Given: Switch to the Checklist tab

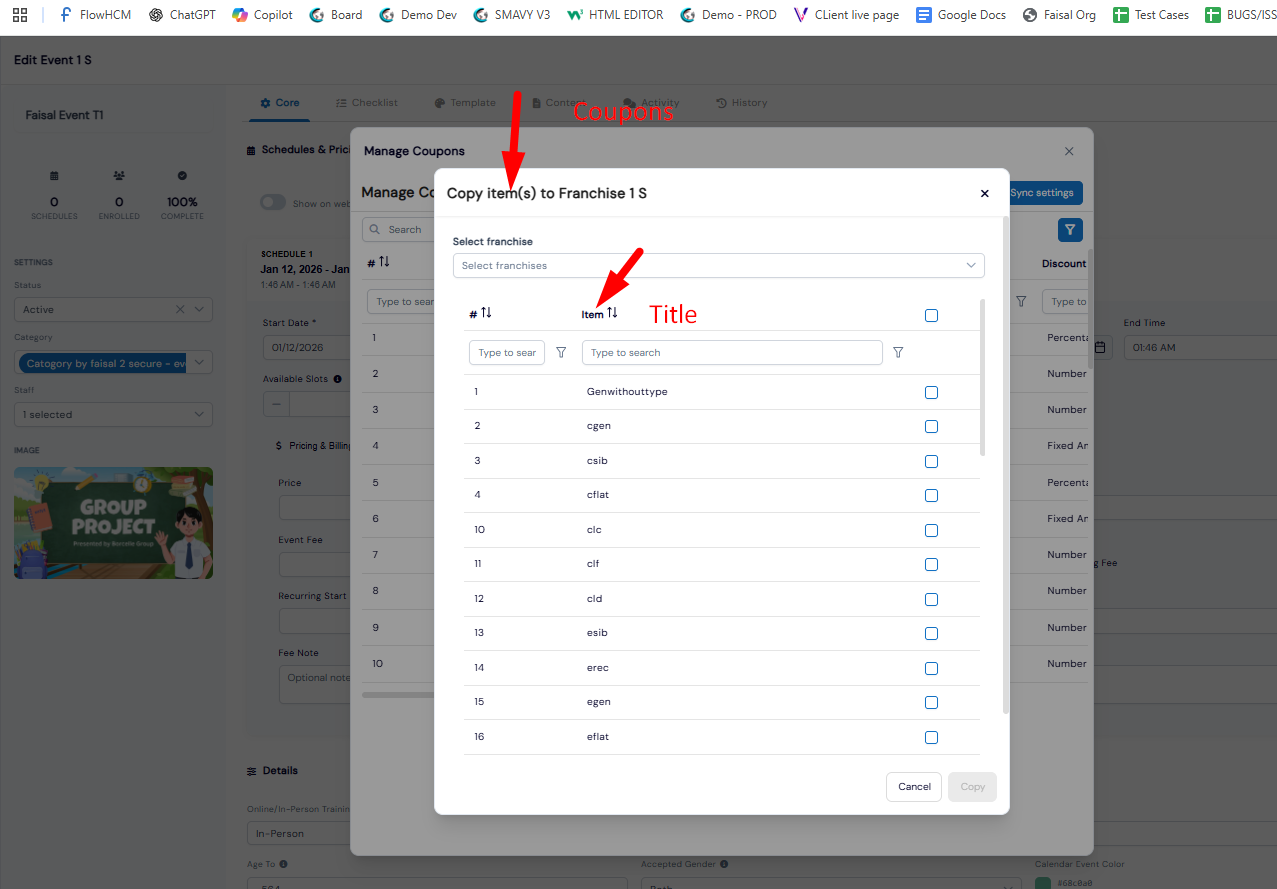Looking at the screenshot, I should click(367, 103).
